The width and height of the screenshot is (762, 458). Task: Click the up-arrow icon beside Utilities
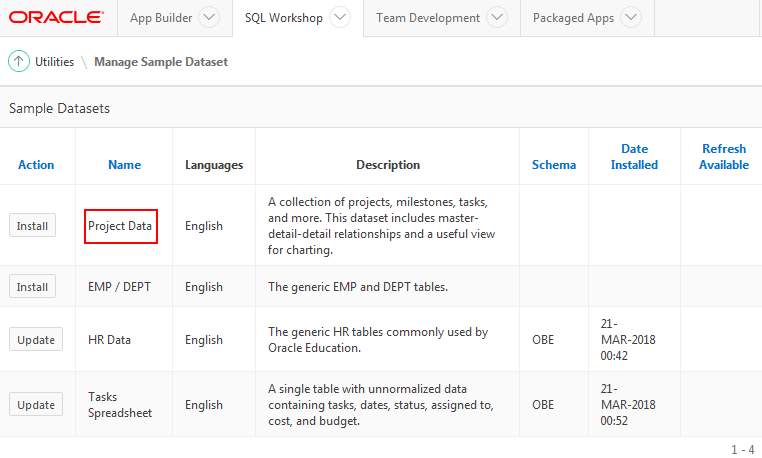tap(19, 61)
